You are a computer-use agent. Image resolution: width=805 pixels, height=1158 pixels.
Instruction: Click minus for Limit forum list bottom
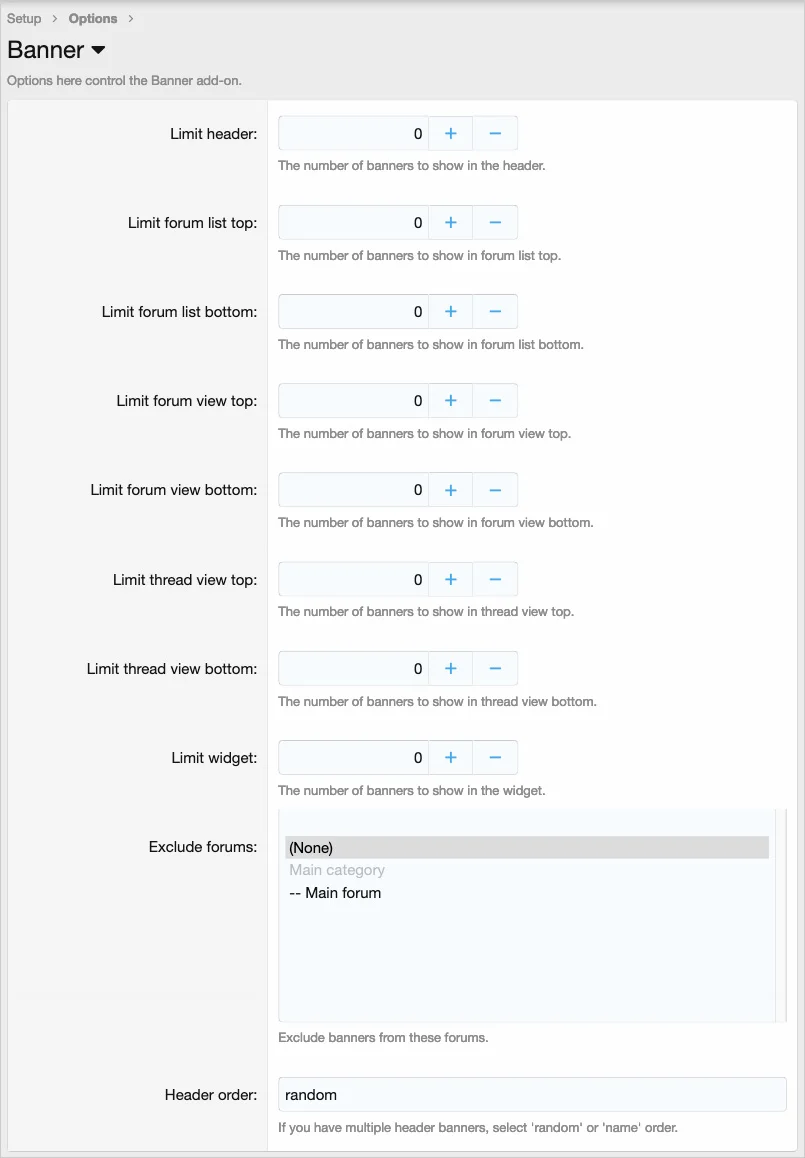pyautogui.click(x=495, y=311)
